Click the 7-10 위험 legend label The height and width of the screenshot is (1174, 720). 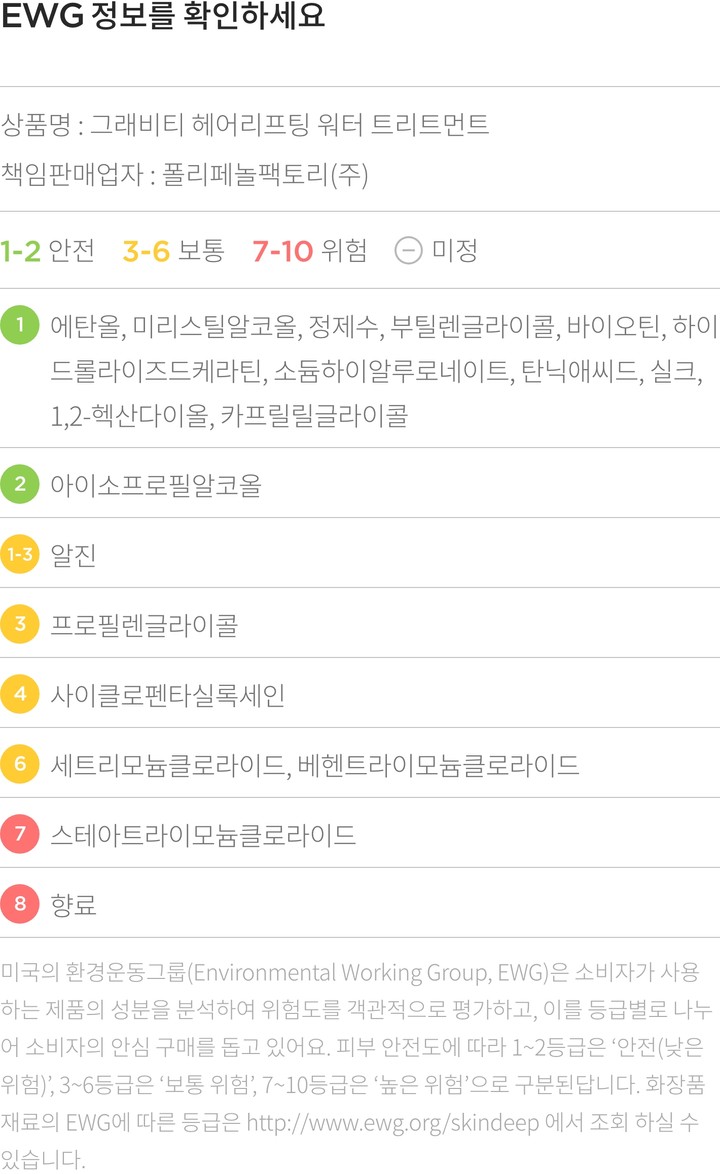pyautogui.click(x=310, y=250)
